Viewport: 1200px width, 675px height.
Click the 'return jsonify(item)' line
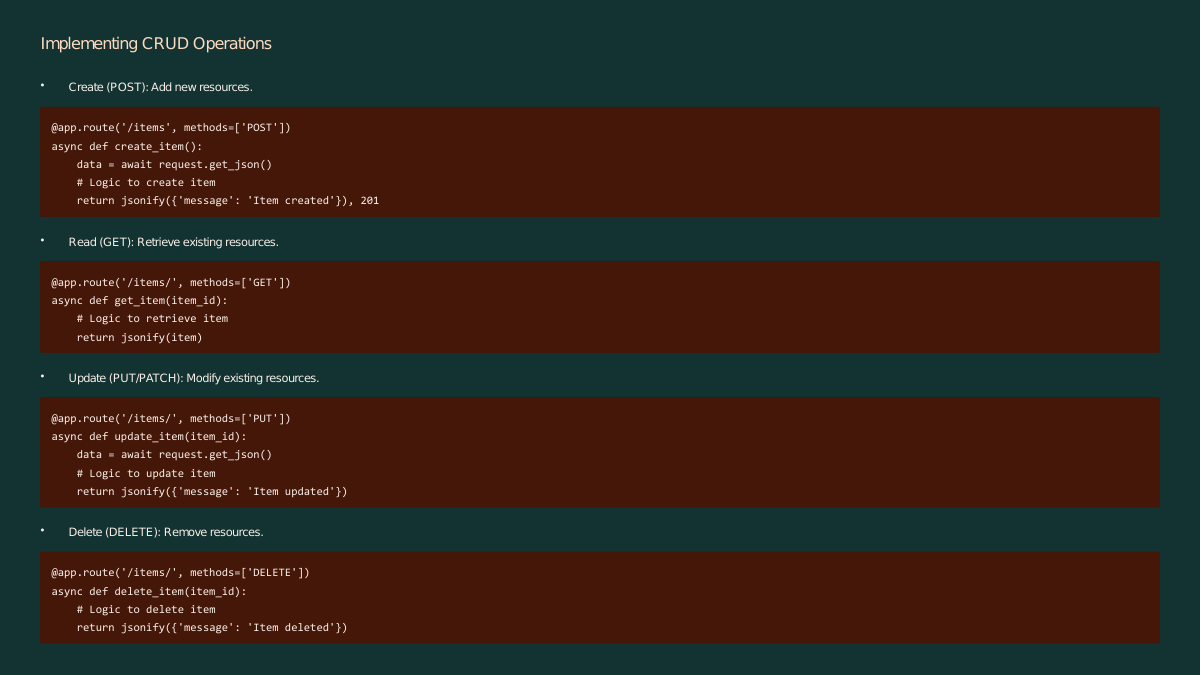[x=139, y=337]
